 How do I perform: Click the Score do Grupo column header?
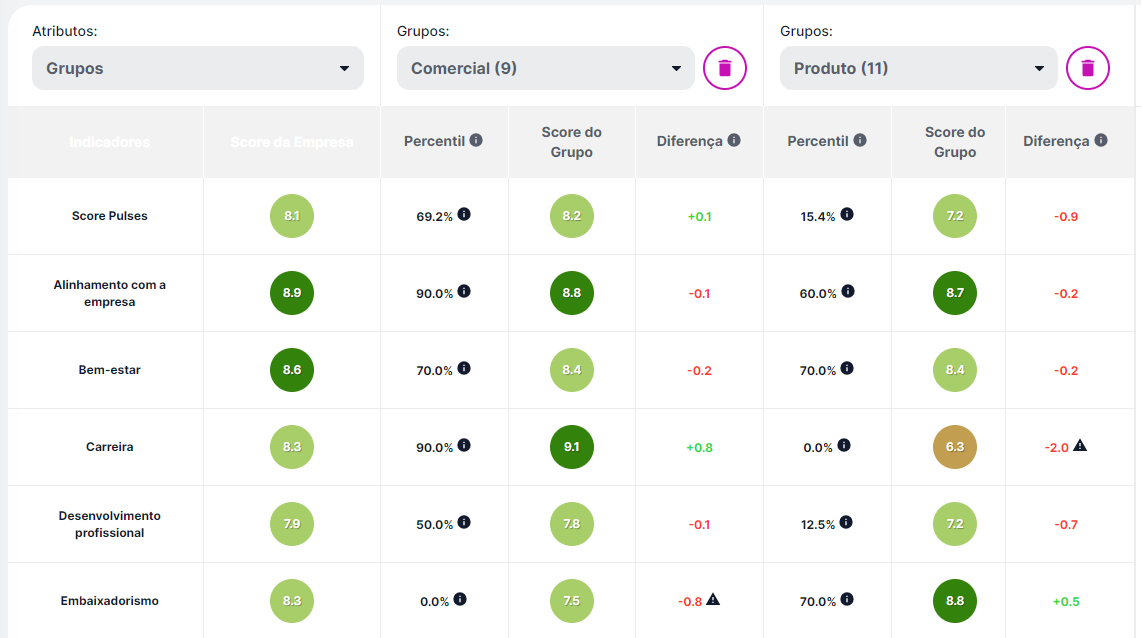(571, 141)
